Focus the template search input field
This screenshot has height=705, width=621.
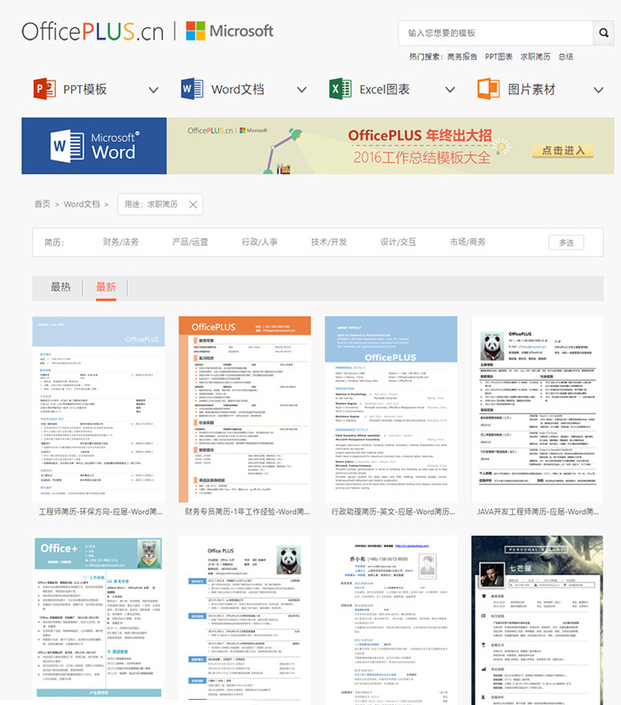click(496, 33)
